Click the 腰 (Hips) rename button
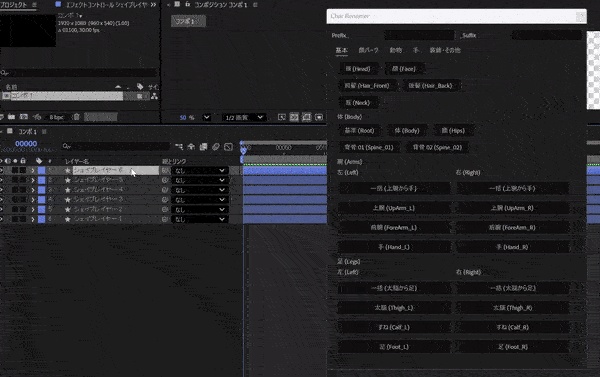The width and height of the screenshot is (600, 377). tap(453, 131)
